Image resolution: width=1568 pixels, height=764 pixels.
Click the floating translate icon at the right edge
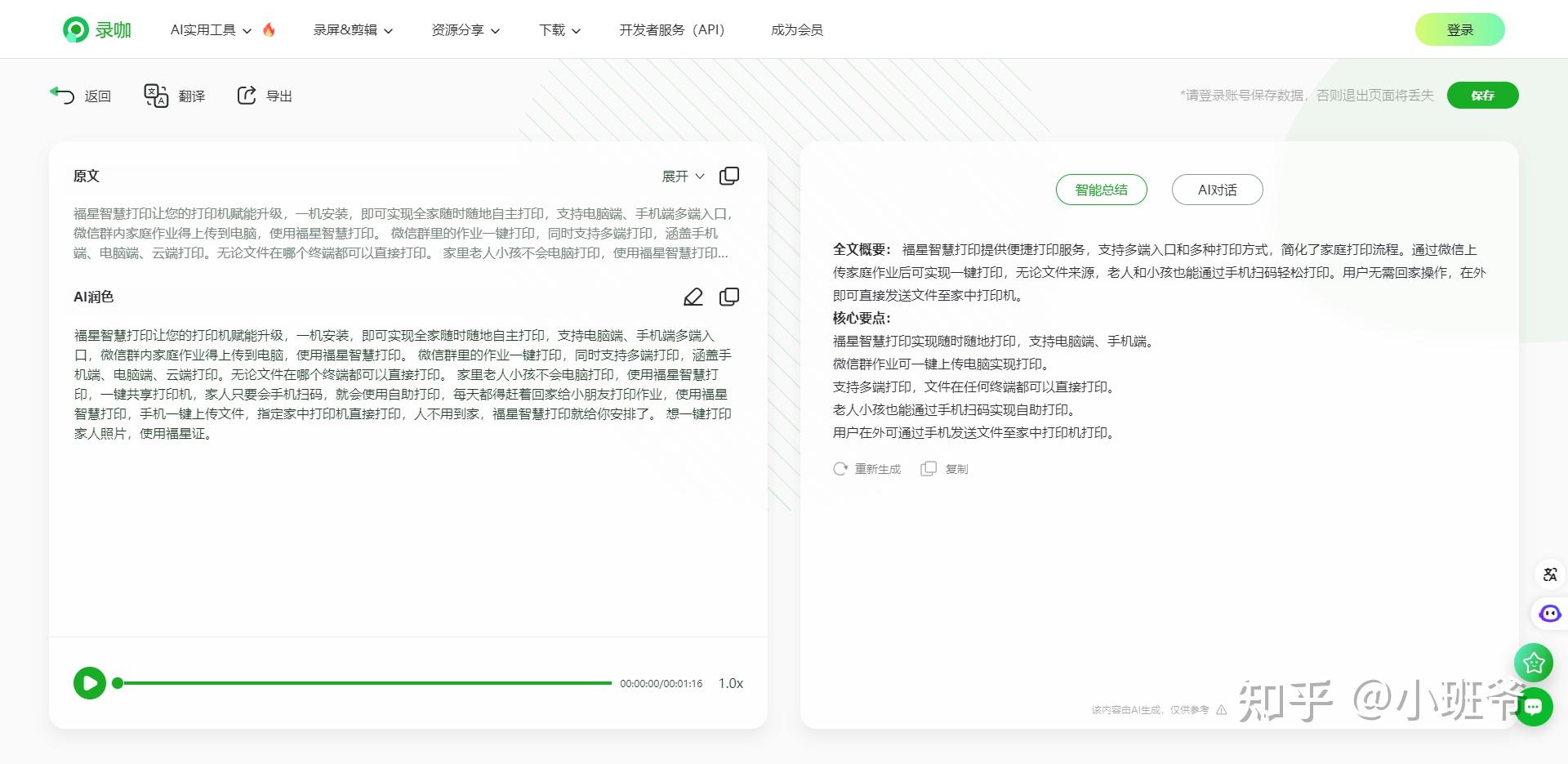pyautogui.click(x=1550, y=574)
